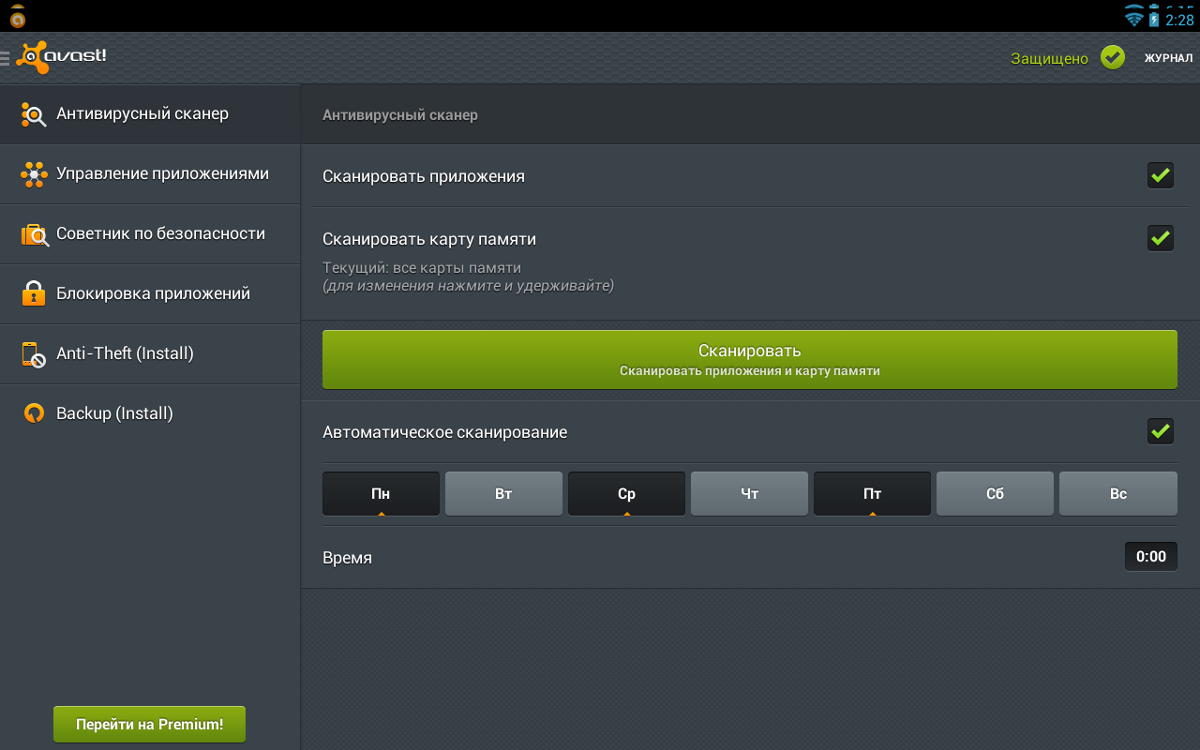Open the hamburger menu beside Avast logo
This screenshot has height=750, width=1200.
coord(6,58)
